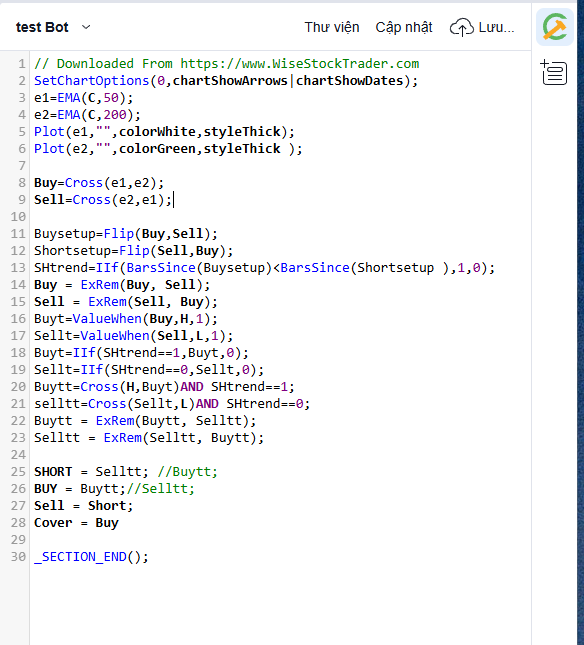The image size is (584, 645).
Task: Click BUY = Buytt; line 26
Action: pyautogui.click(x=114, y=489)
